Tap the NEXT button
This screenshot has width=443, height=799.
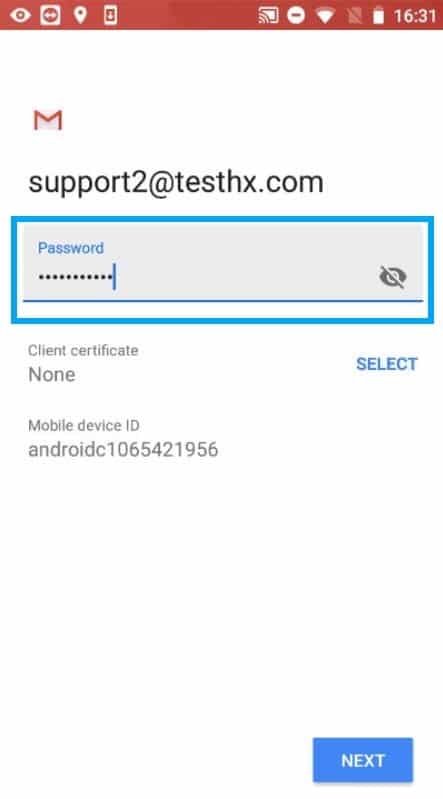pyautogui.click(x=363, y=760)
